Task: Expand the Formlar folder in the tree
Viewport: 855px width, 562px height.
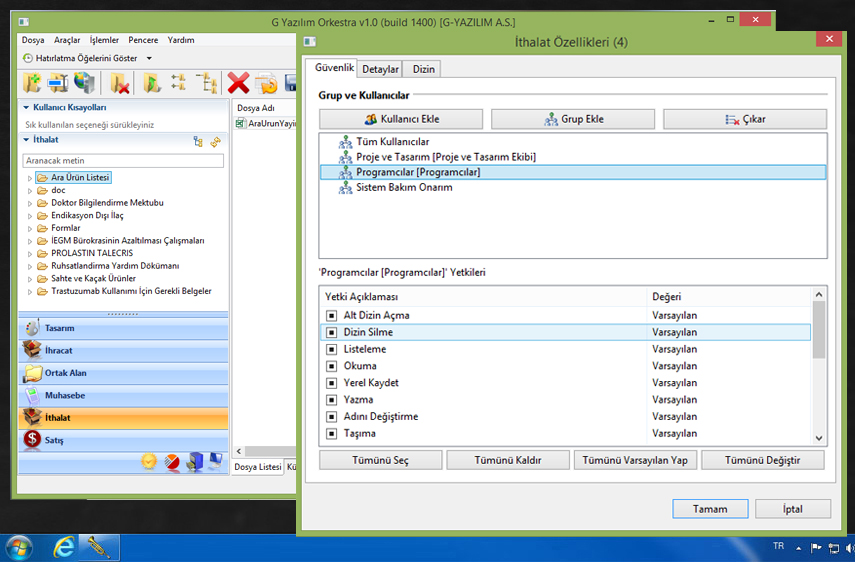Action: [30, 228]
